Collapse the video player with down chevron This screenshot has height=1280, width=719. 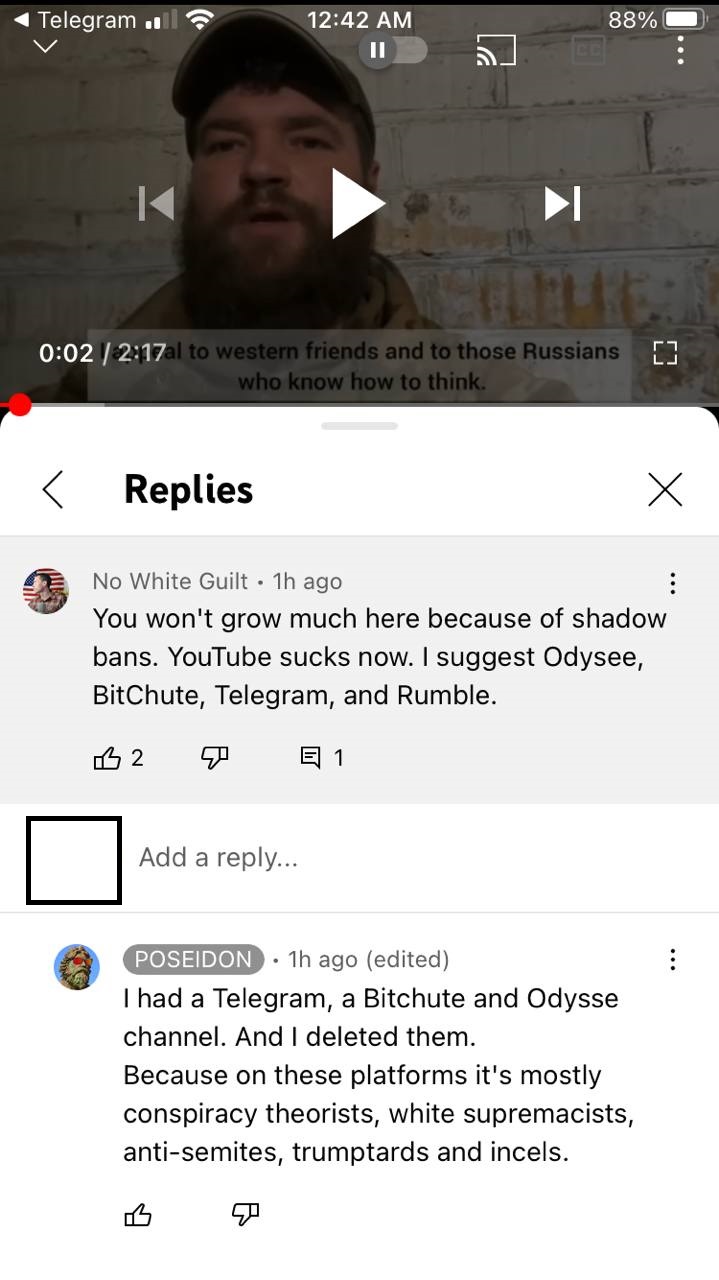point(46,47)
